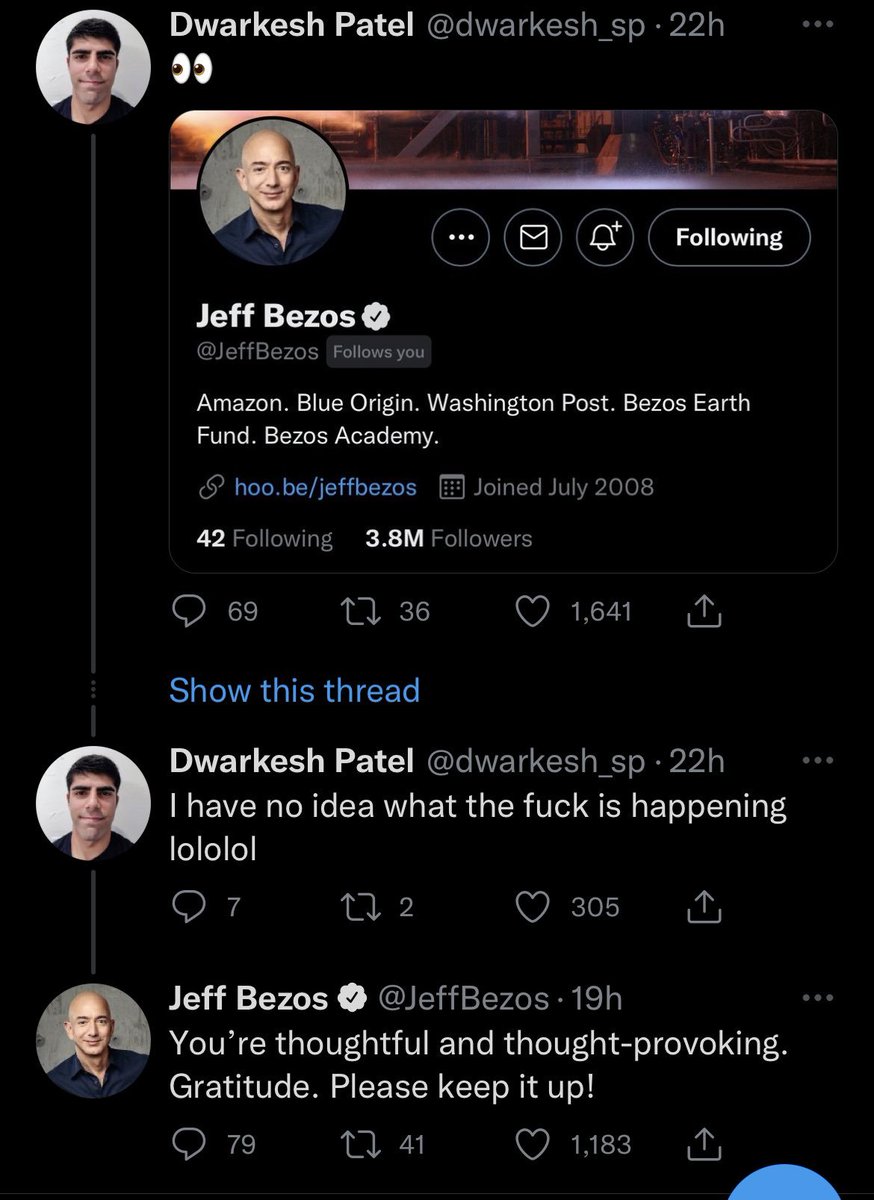Like the 'no idea' lololol tweet
The height and width of the screenshot is (1200, 874).
pos(534,907)
